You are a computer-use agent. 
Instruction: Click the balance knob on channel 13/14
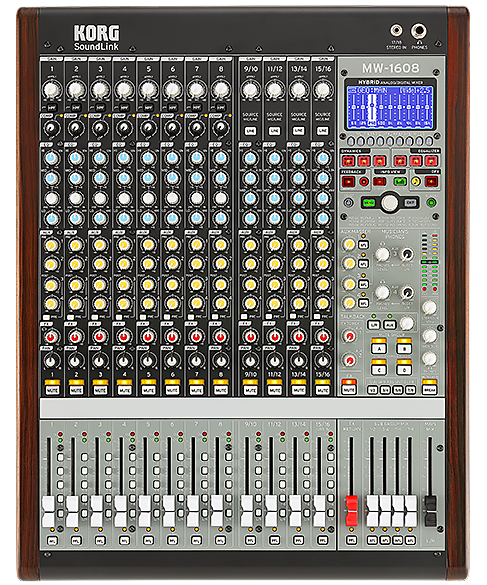299,361
